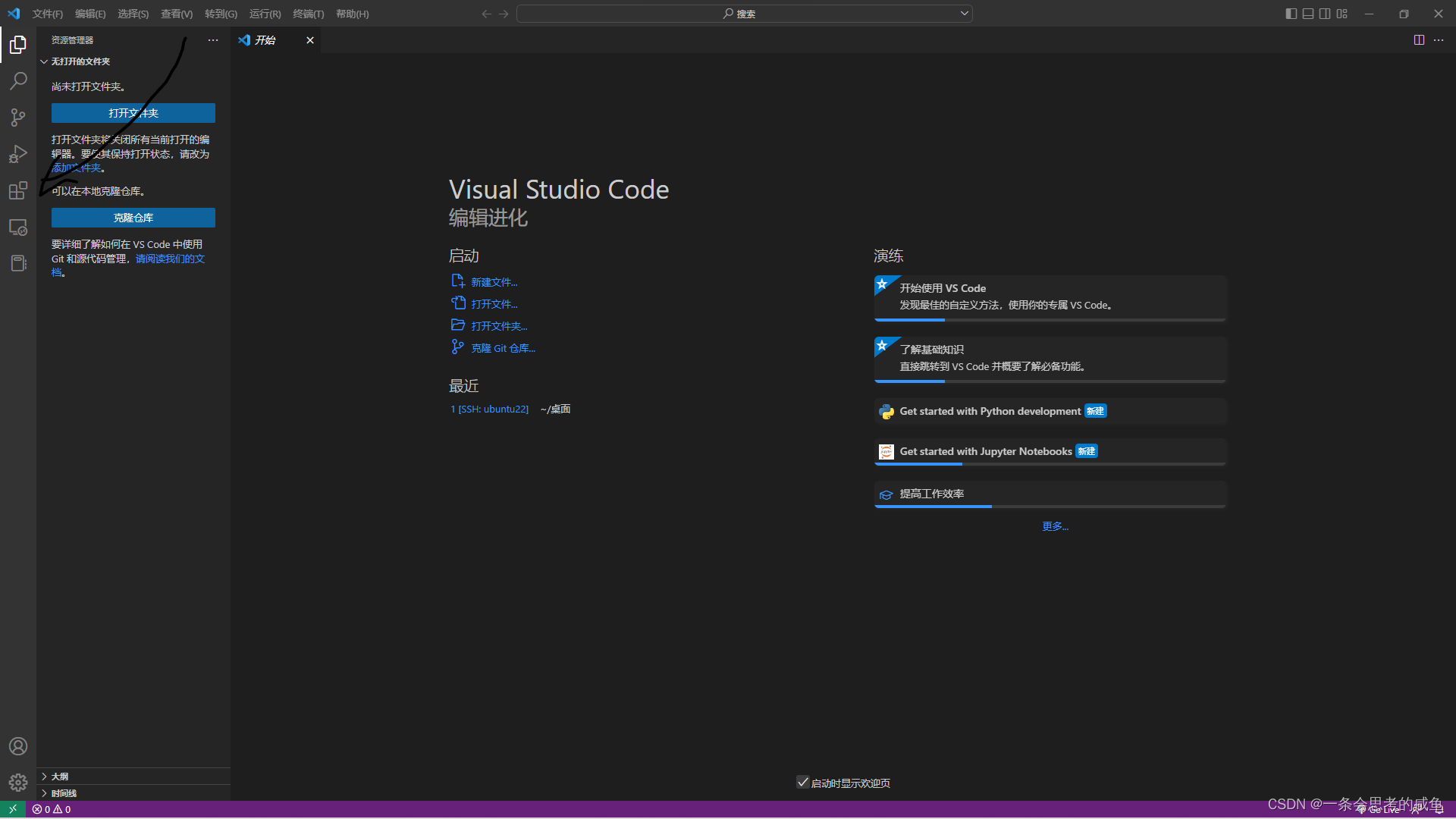Expand the 时间线 section
Viewport: 1456px width, 819px height.
pyautogui.click(x=133, y=793)
